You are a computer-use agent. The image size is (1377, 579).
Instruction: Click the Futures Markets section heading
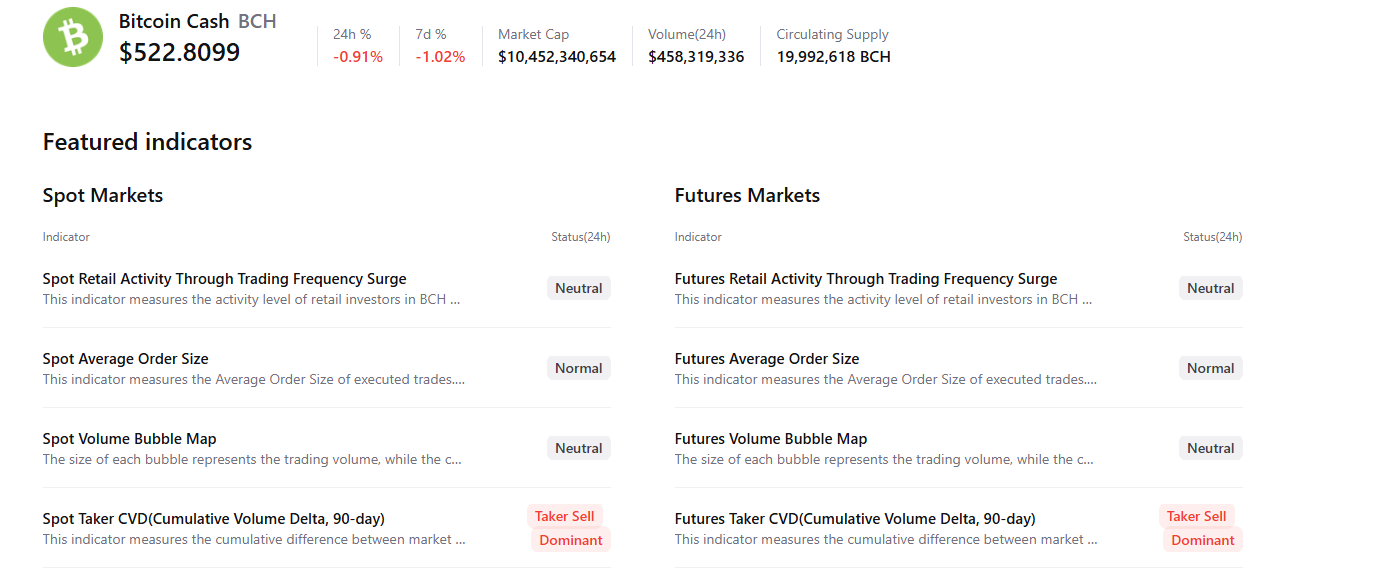[x=747, y=195]
